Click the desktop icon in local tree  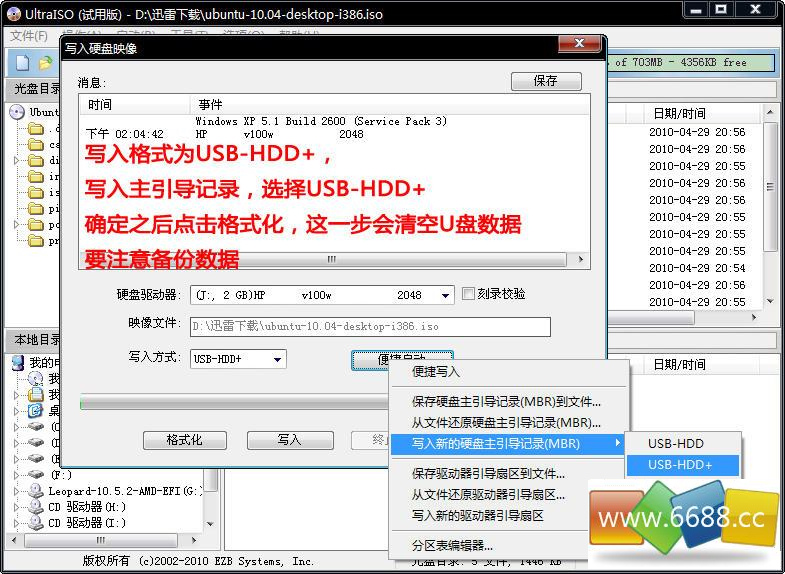pyautogui.click(x=36, y=411)
